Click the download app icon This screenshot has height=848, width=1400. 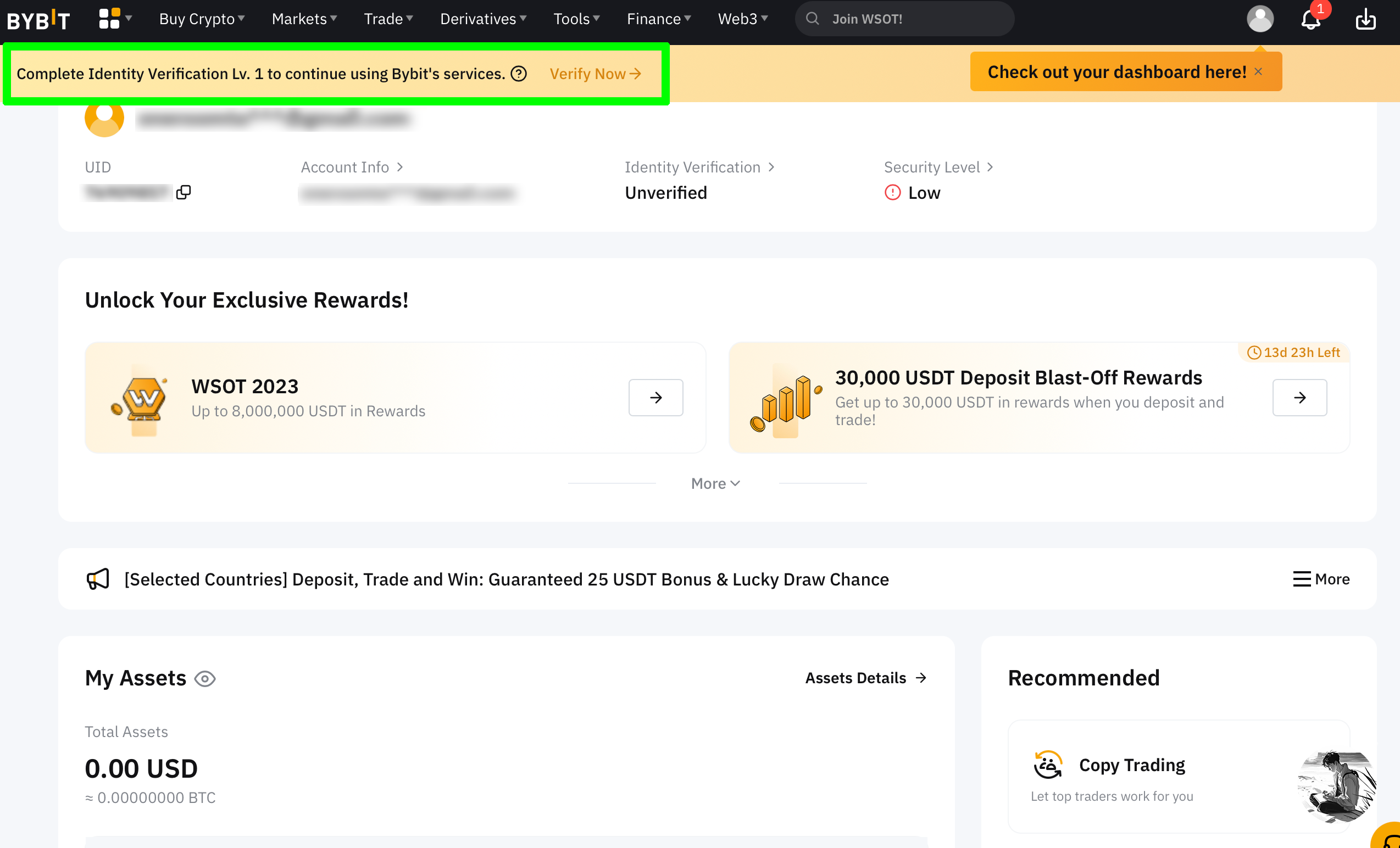coord(1365,19)
